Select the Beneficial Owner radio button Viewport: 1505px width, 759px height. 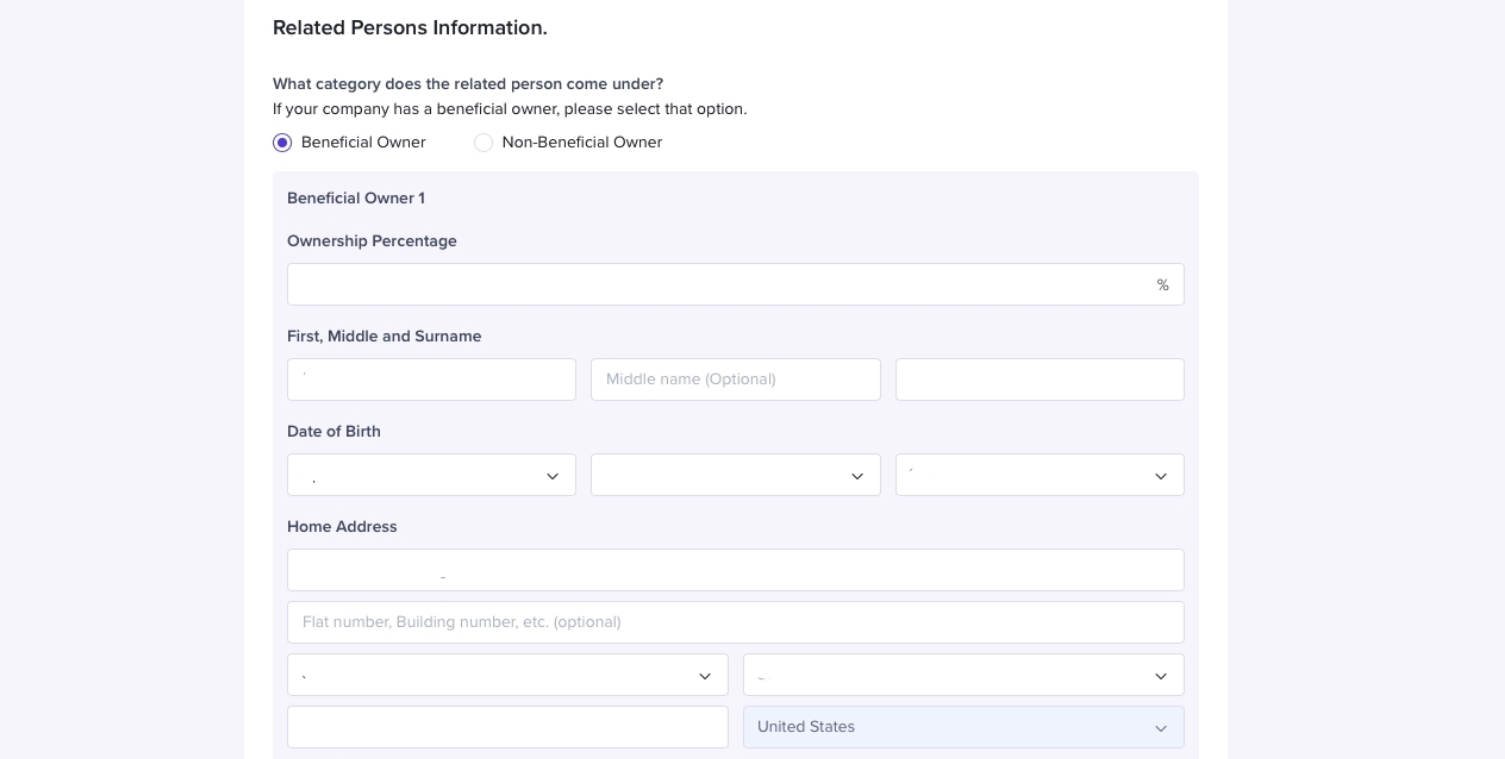tap(283, 143)
